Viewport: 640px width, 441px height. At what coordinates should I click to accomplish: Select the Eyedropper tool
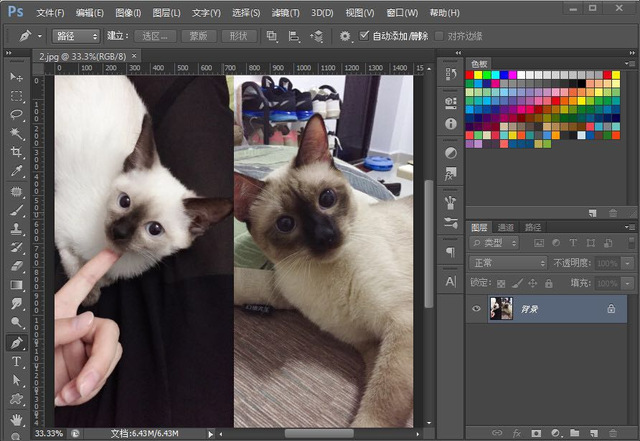coord(17,172)
